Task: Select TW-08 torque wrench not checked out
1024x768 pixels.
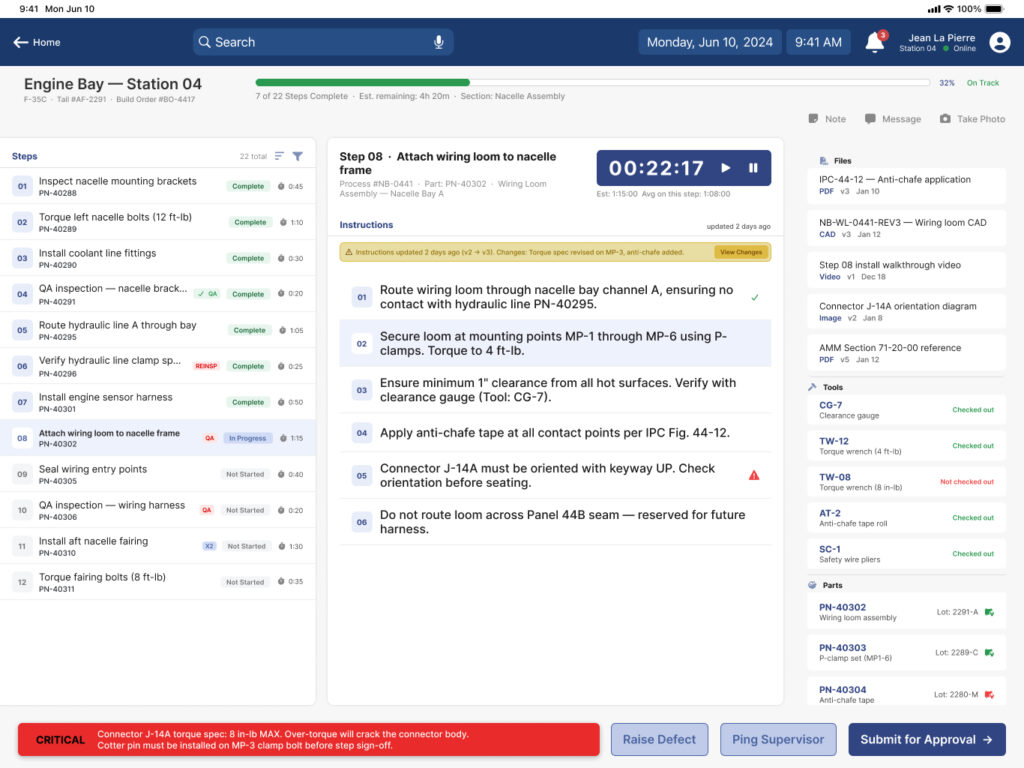Action: point(906,482)
